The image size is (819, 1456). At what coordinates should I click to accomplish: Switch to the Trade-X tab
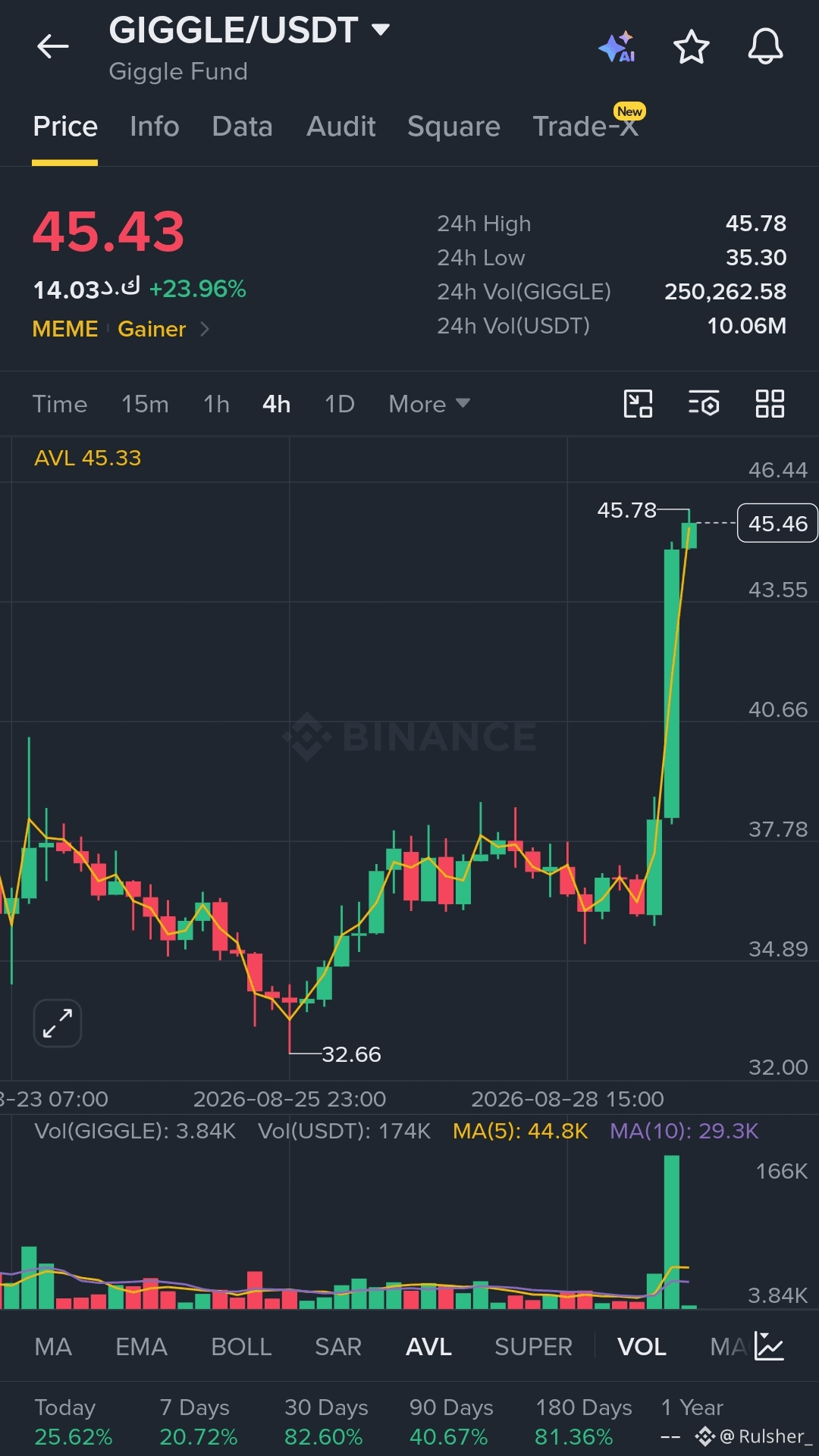[585, 127]
